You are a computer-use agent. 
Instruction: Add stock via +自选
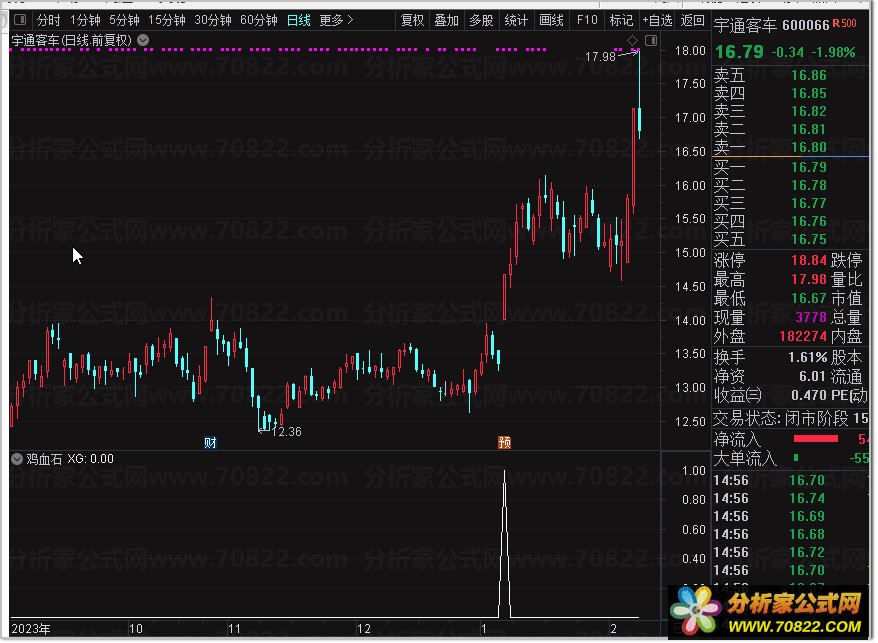657,21
